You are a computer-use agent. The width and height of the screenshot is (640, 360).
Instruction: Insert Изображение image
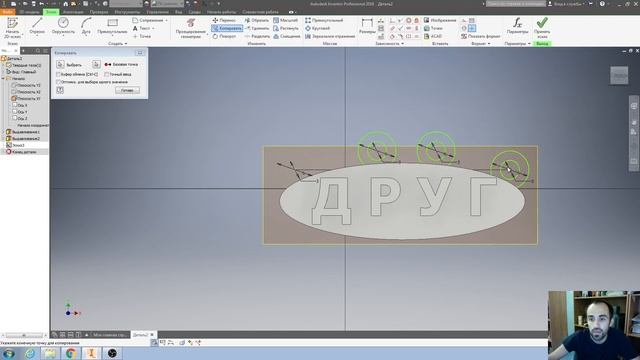(440, 20)
